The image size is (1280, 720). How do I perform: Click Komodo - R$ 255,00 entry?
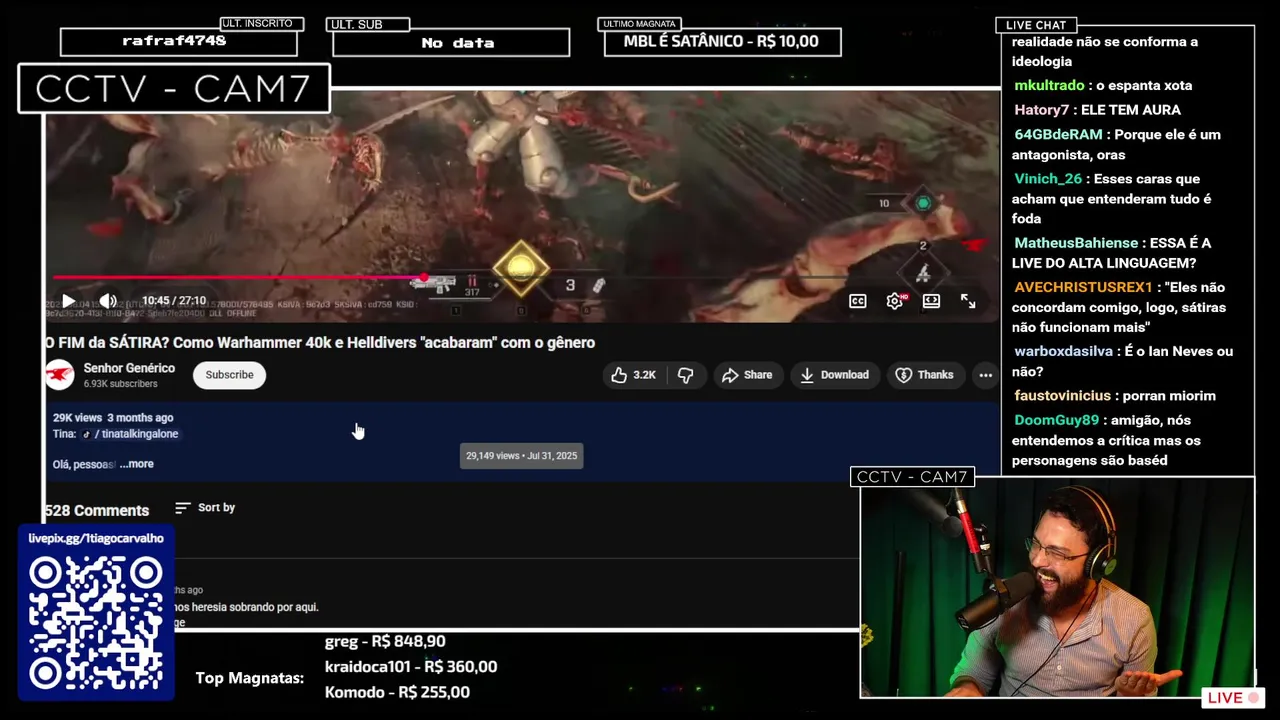coord(397,692)
